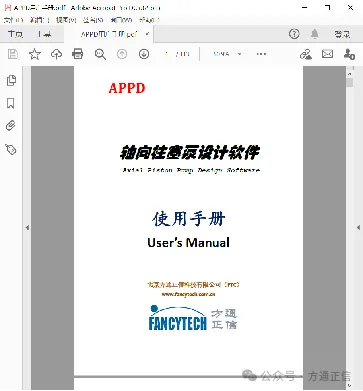
Task: Switch to the 主页 tab
Action: (15, 34)
